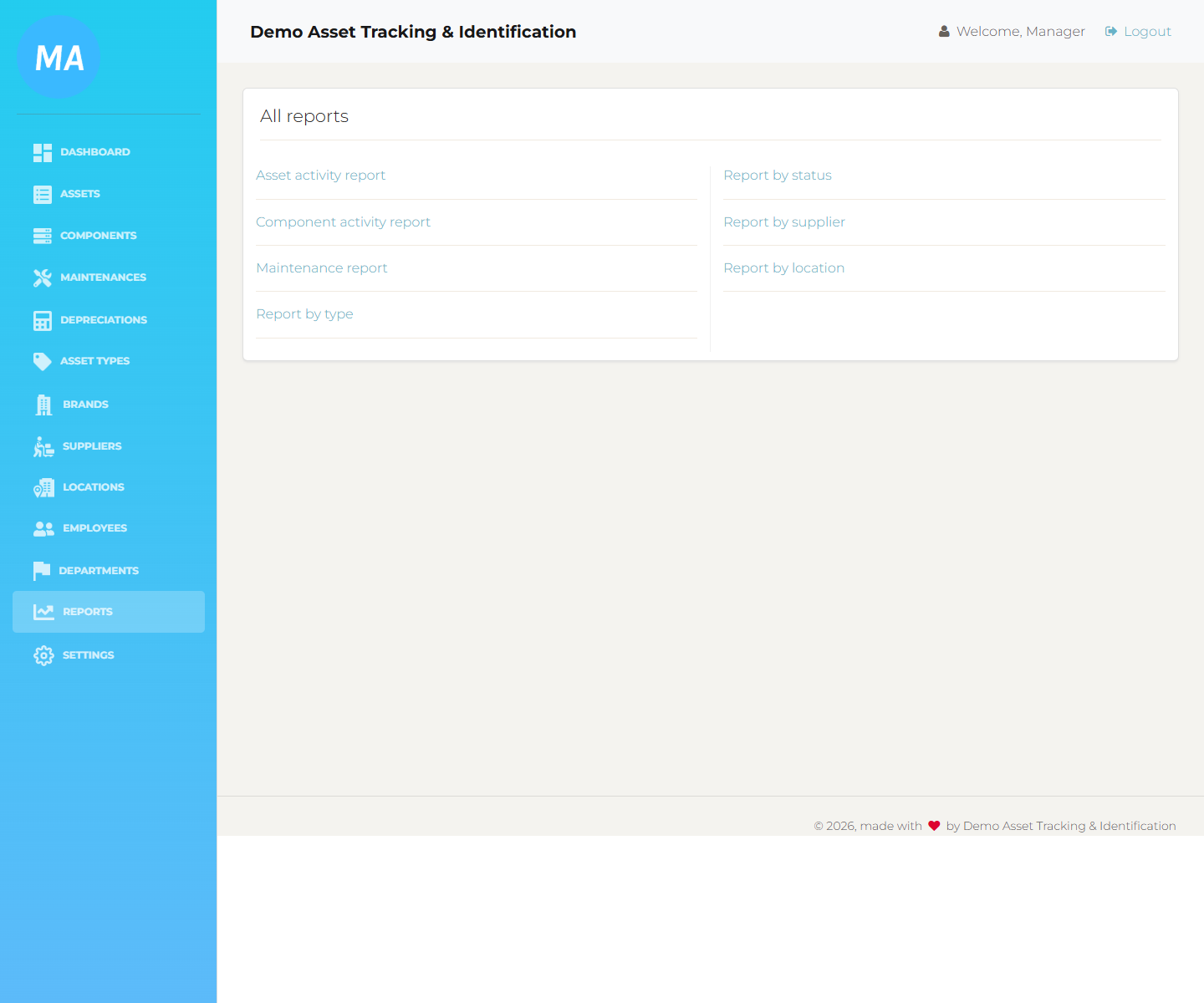
Task: Select the active Reports label
Action: tap(88, 612)
